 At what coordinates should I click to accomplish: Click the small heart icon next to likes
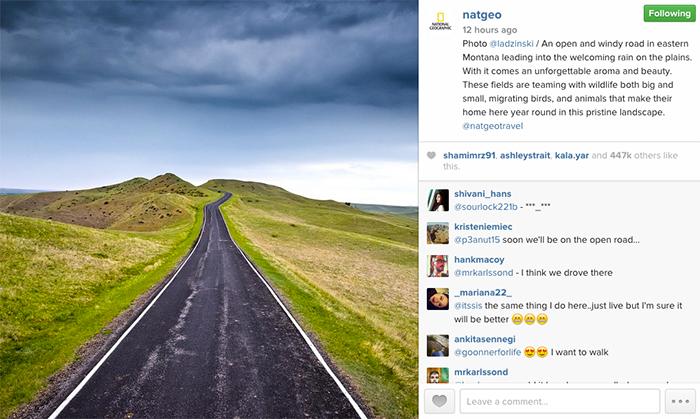pyautogui.click(x=431, y=155)
